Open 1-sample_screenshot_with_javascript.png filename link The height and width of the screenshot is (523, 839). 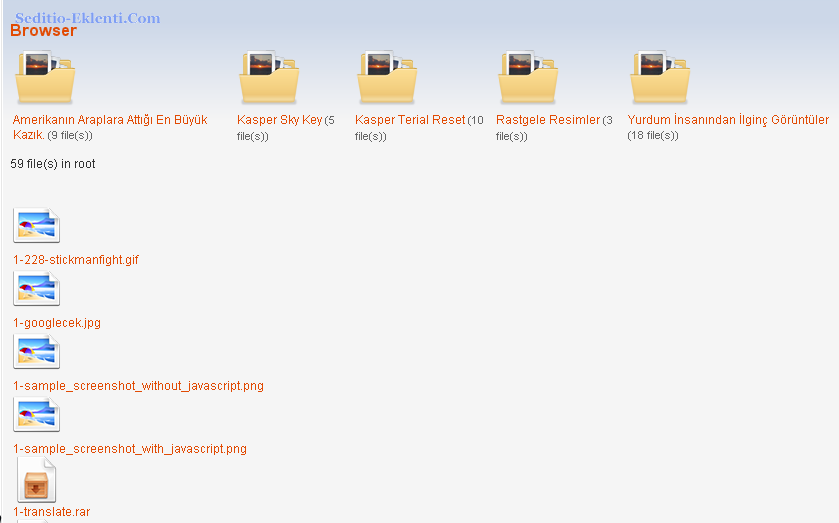[x=130, y=449]
